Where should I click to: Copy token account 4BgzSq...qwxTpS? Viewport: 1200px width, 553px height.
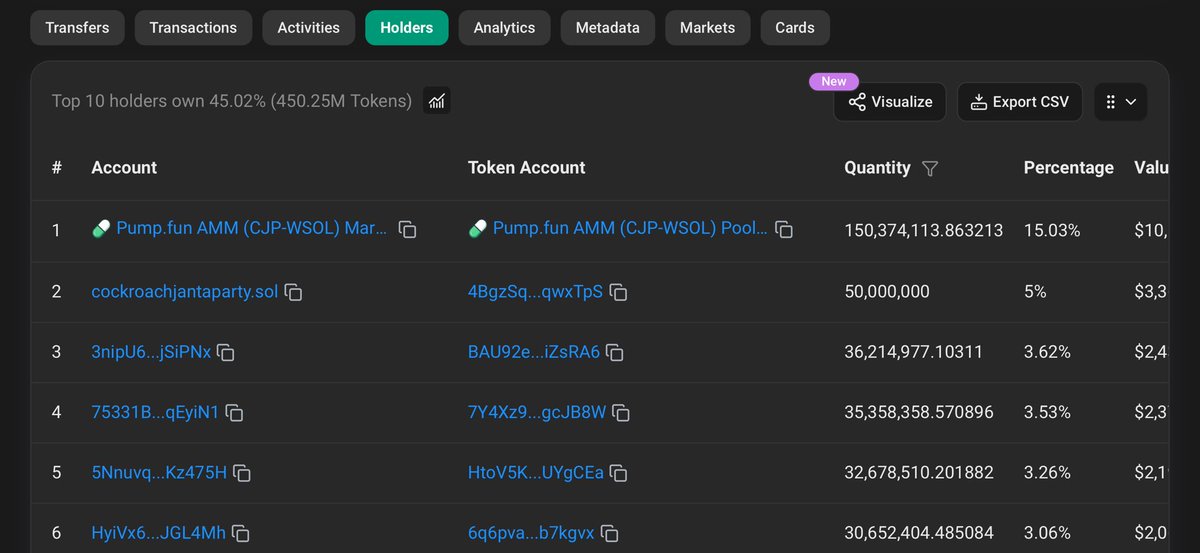tap(619, 292)
